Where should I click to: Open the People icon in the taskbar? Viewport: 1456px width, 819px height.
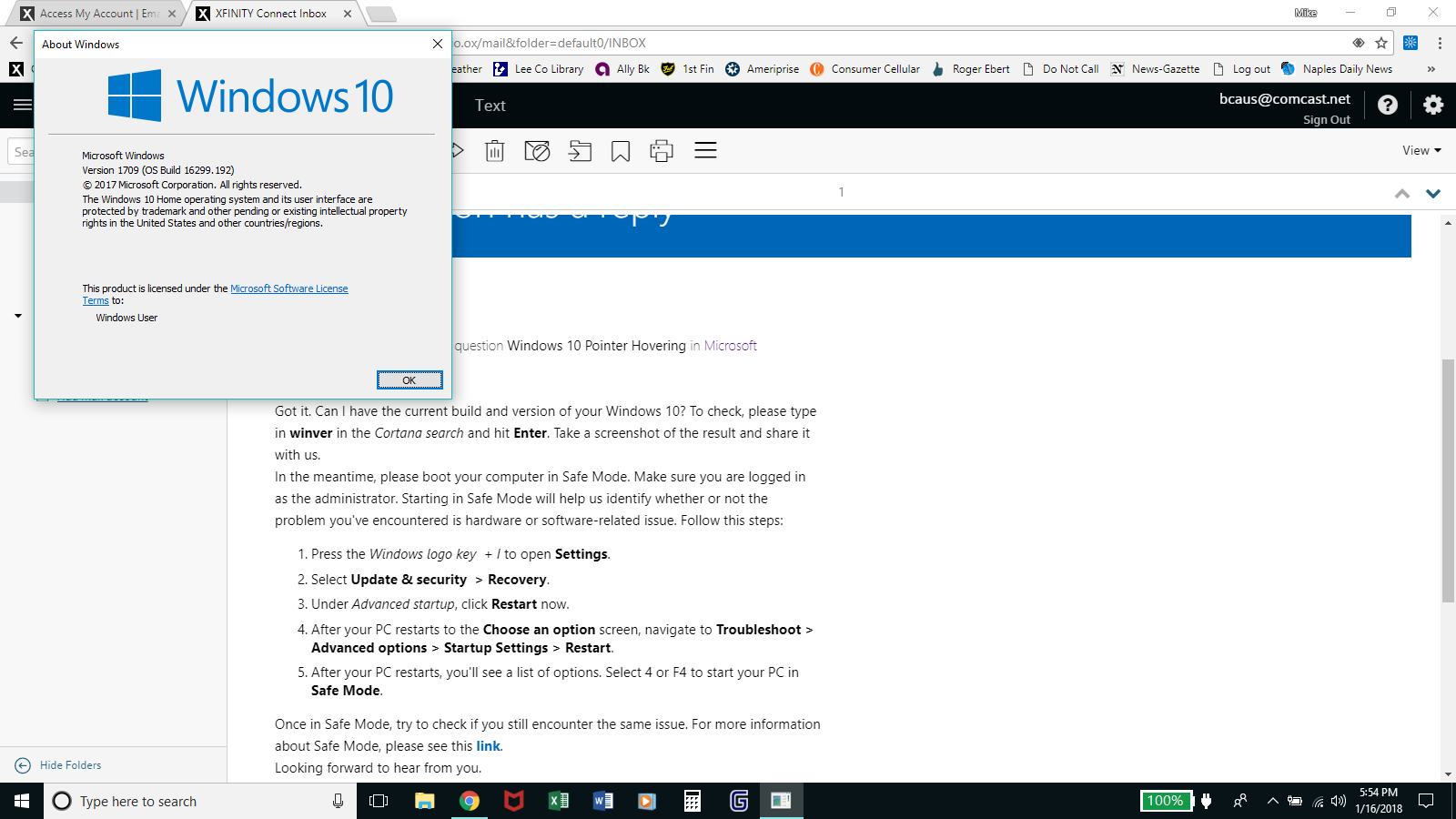1239,801
